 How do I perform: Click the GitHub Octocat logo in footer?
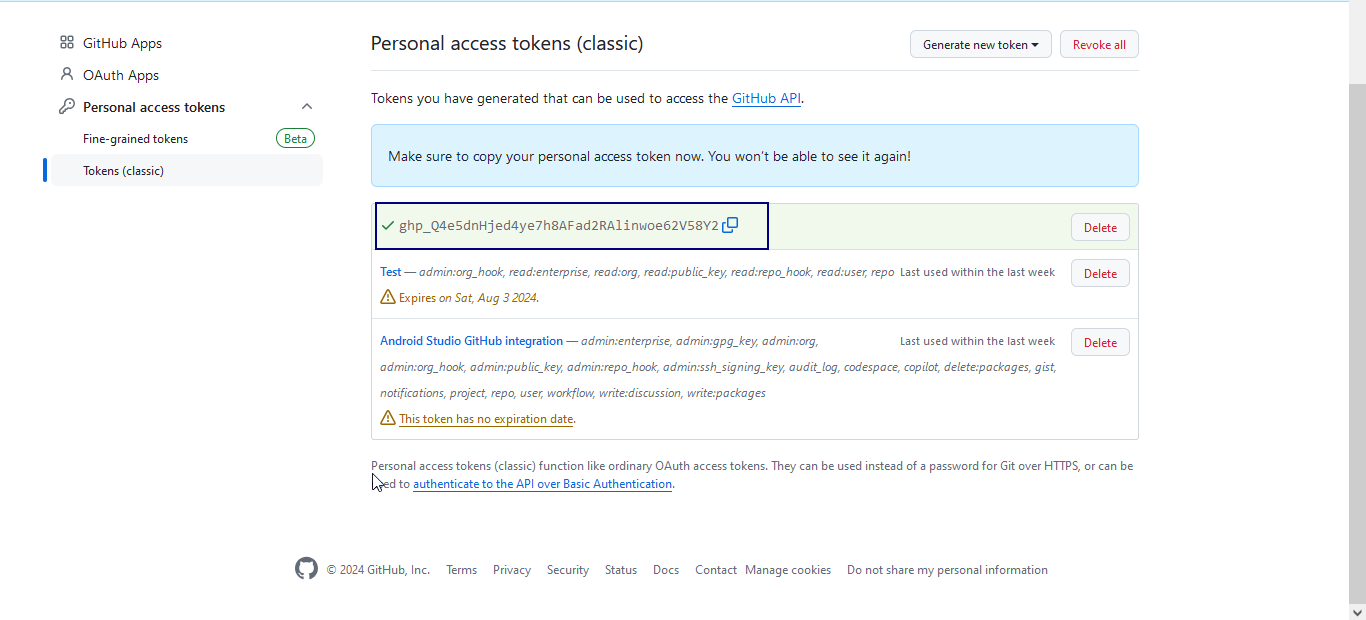(x=306, y=569)
